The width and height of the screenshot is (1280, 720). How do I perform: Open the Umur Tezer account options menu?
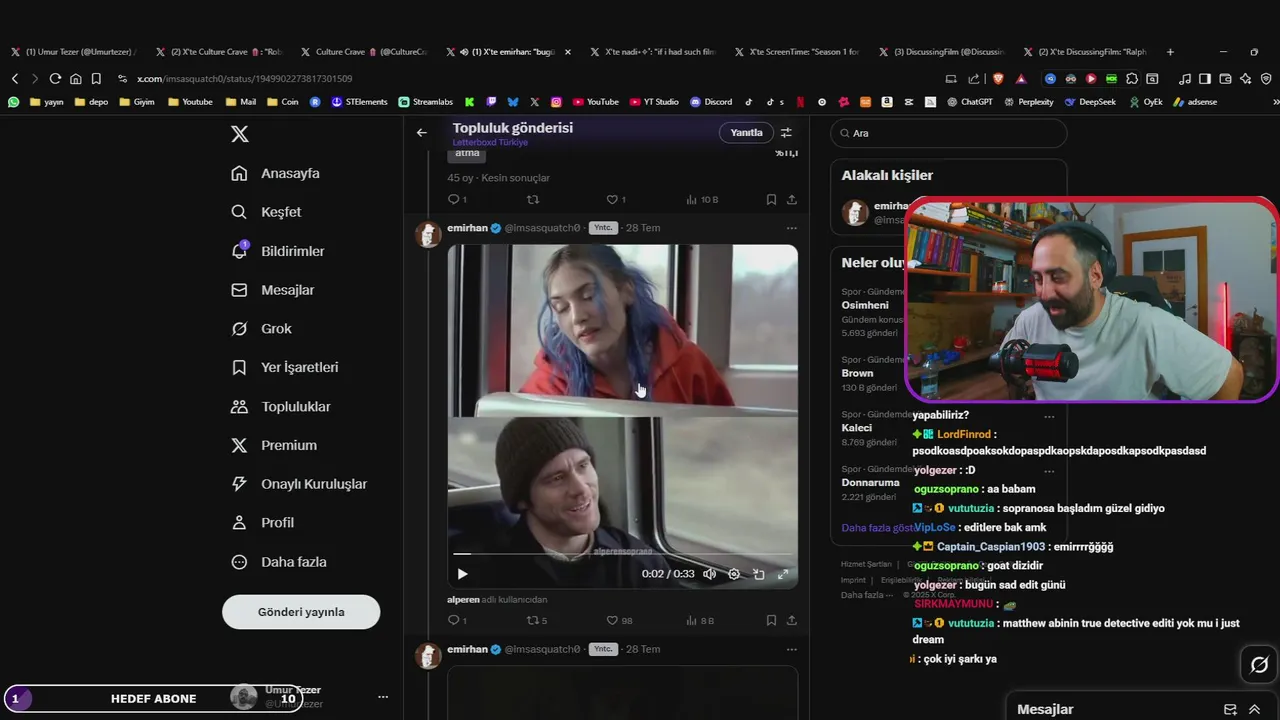point(382,697)
